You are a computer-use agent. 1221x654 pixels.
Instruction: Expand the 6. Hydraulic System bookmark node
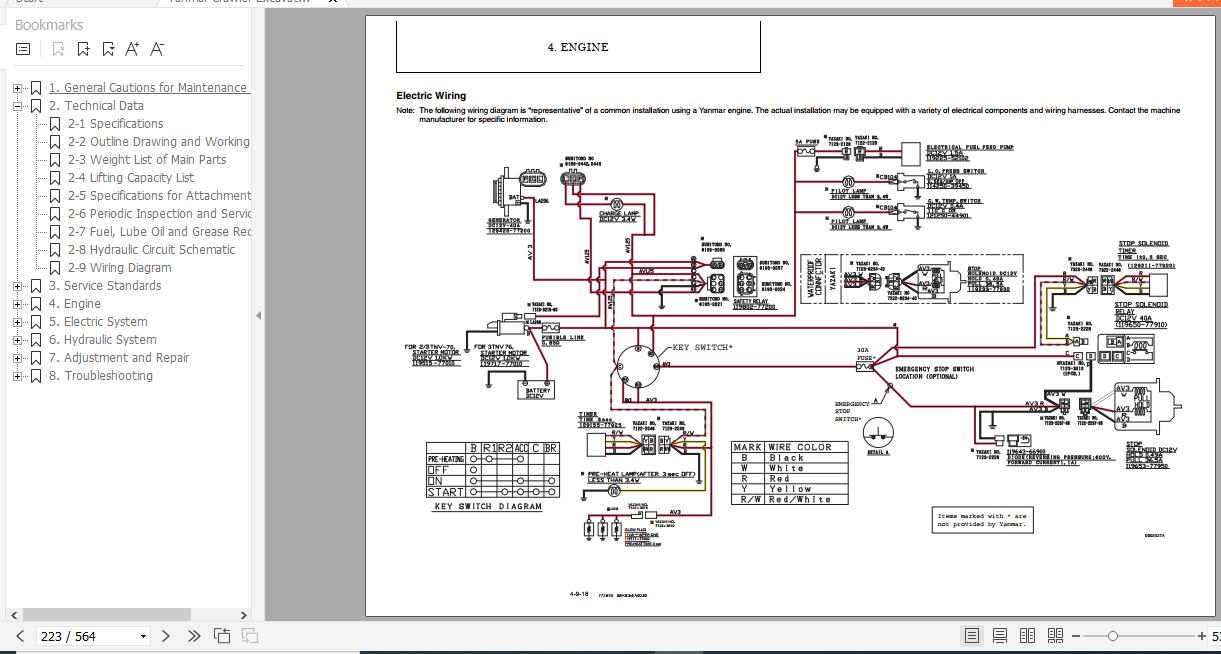point(17,340)
